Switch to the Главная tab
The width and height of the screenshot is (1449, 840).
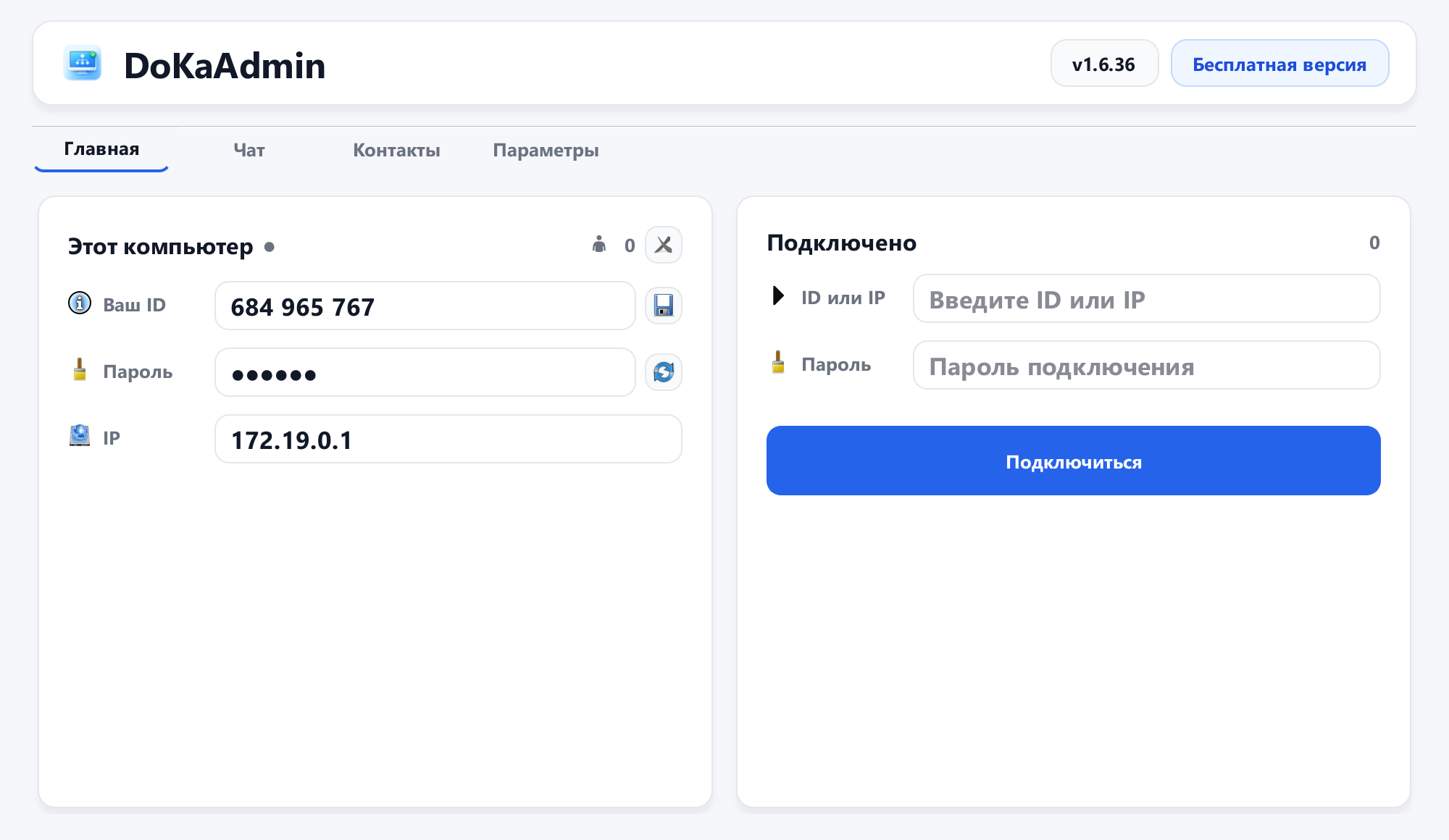(101, 149)
